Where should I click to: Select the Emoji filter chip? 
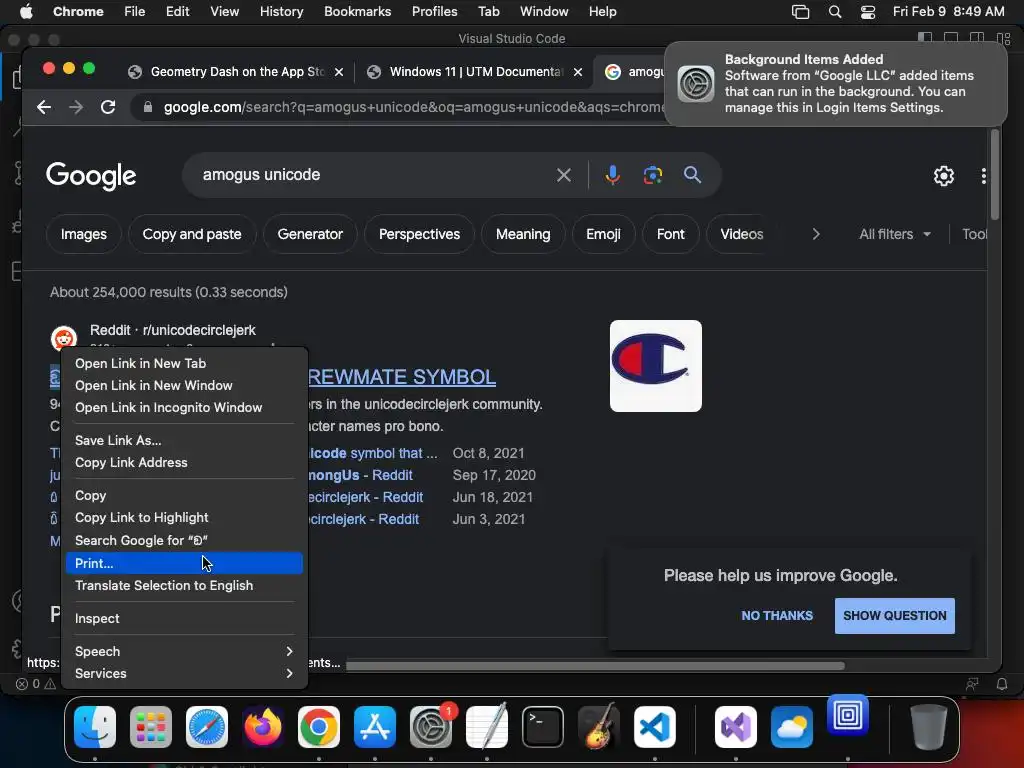tap(603, 234)
